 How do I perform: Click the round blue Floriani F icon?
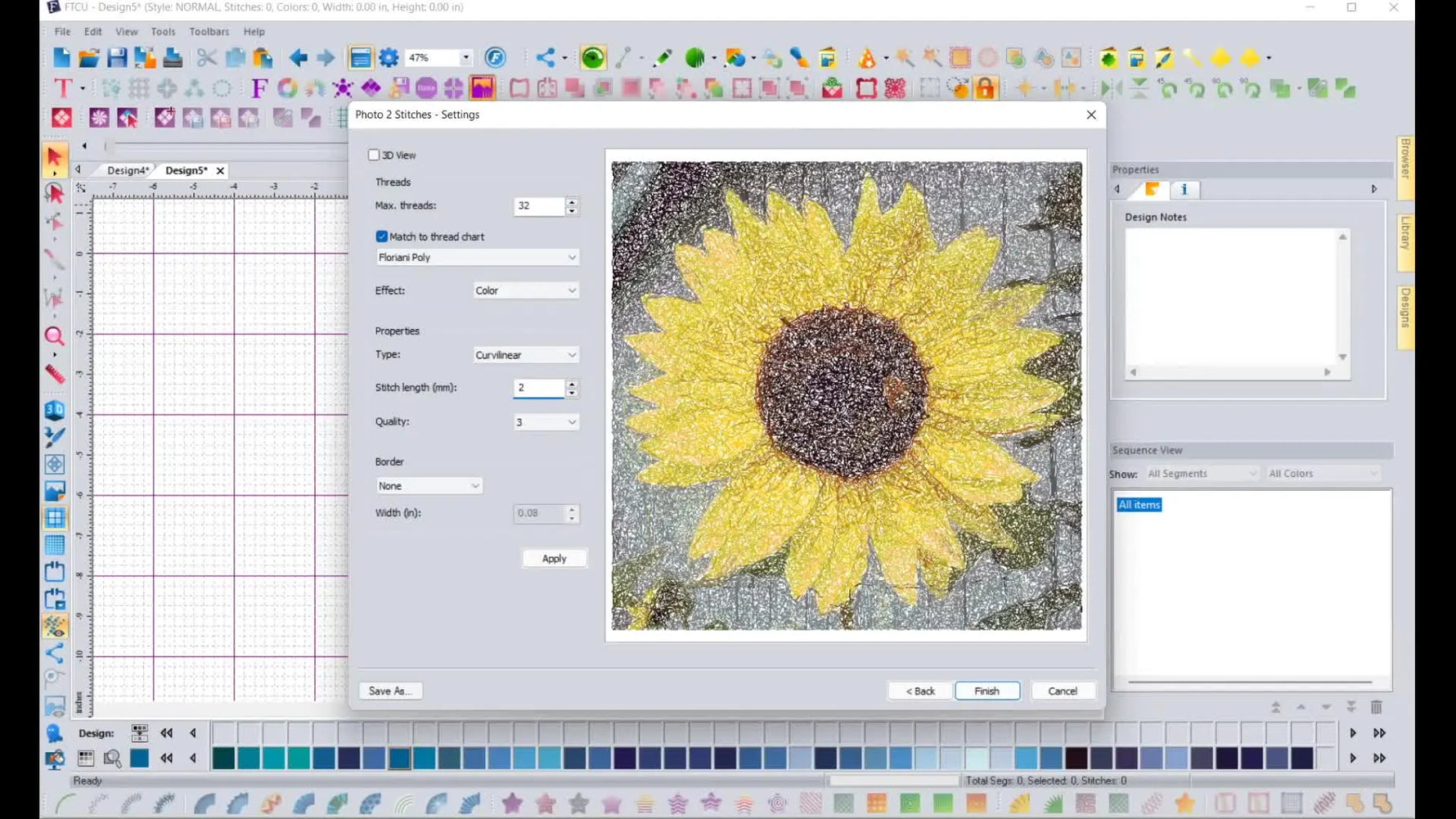point(495,57)
